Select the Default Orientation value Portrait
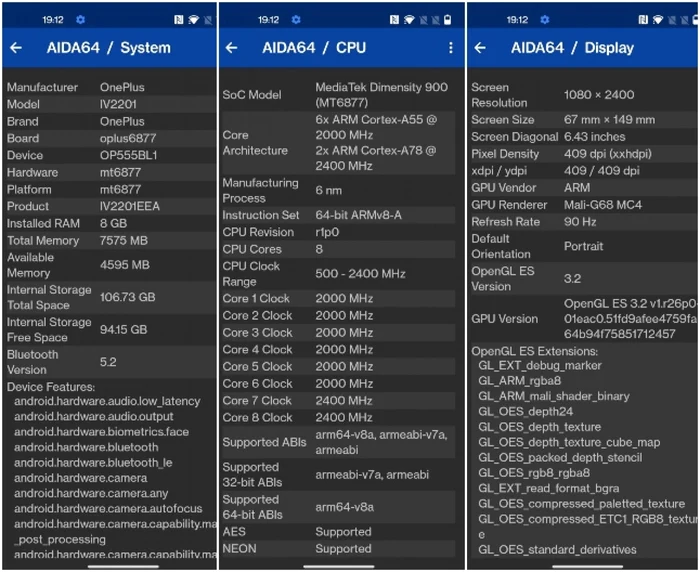The image size is (700, 572). [x=583, y=246]
